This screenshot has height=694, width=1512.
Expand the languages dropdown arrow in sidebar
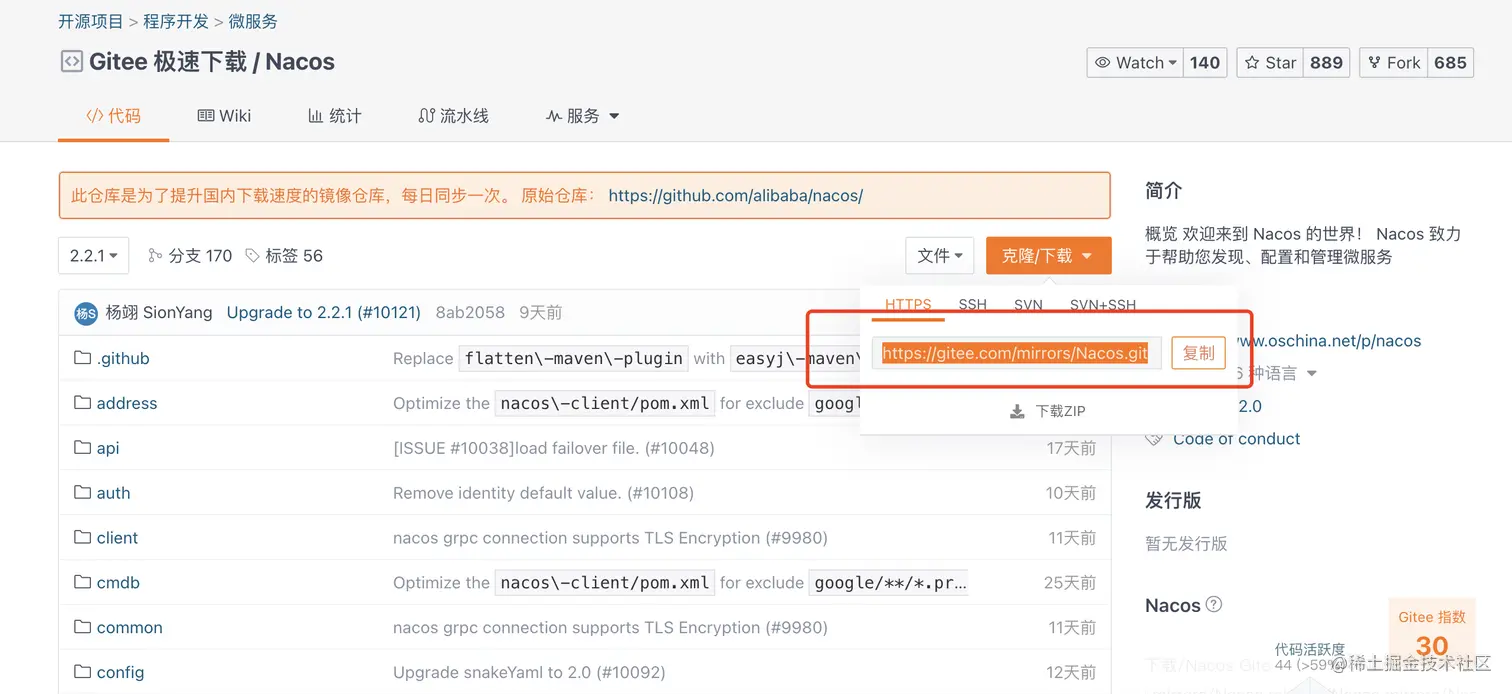pos(1312,374)
